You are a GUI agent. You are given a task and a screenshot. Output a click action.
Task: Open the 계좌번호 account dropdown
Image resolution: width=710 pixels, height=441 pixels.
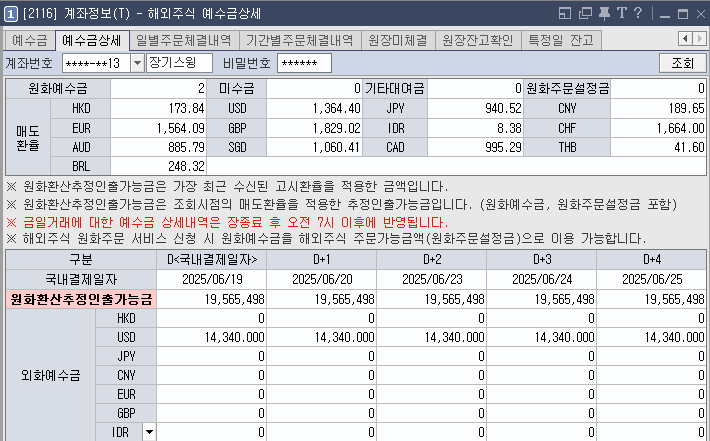pyautogui.click(x=136, y=64)
